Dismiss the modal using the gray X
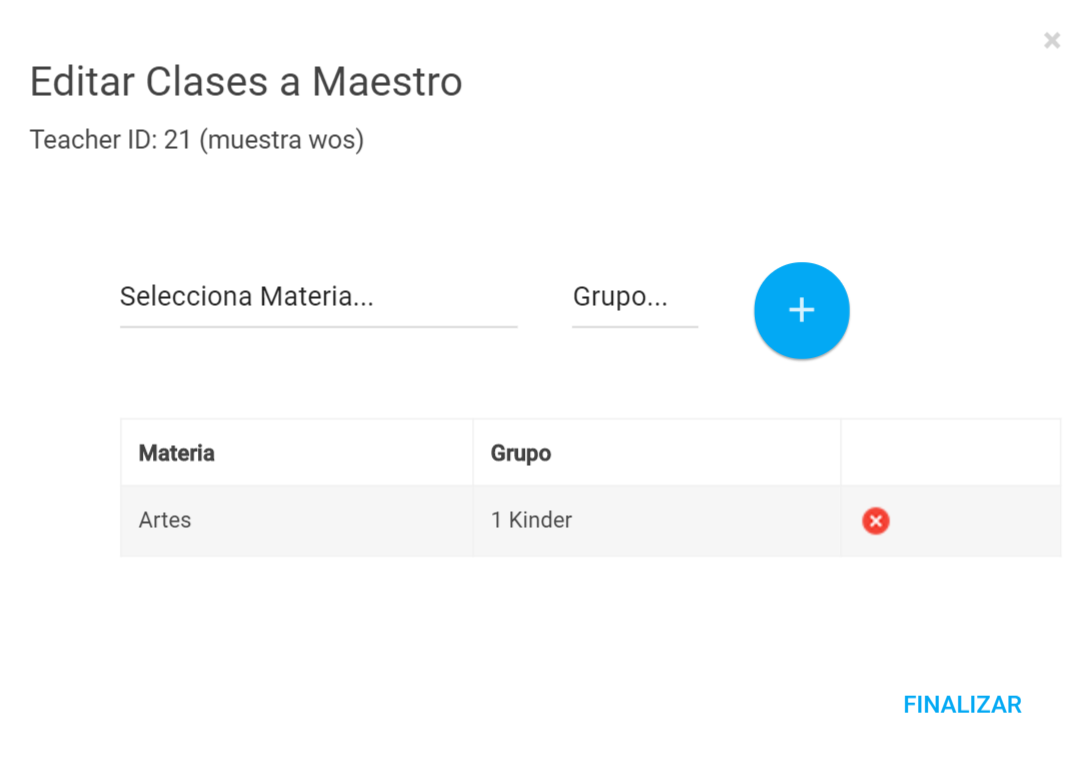Viewport: 1090px width, 767px height. [1052, 40]
